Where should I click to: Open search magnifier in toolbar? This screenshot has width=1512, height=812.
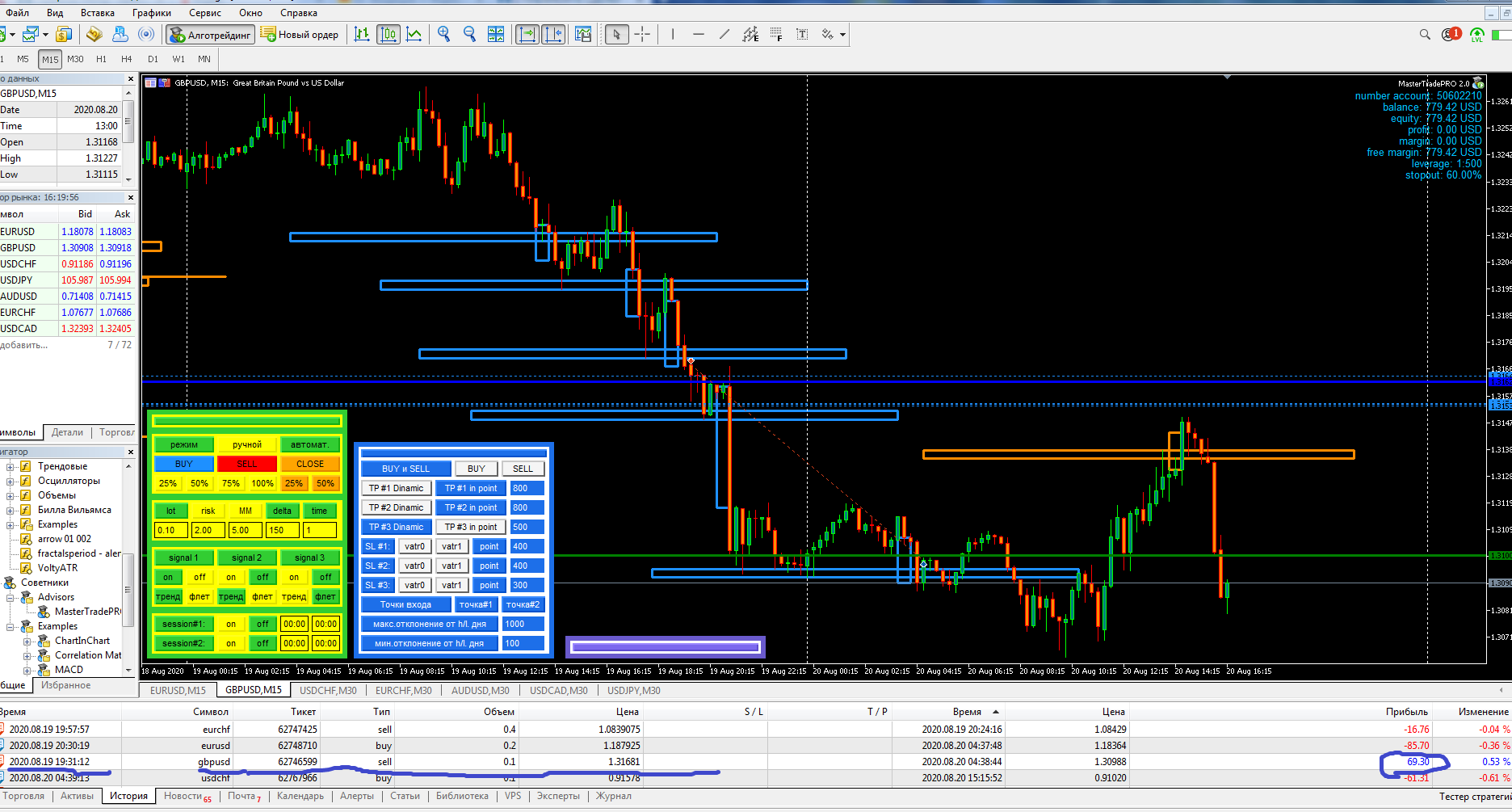click(x=1425, y=34)
